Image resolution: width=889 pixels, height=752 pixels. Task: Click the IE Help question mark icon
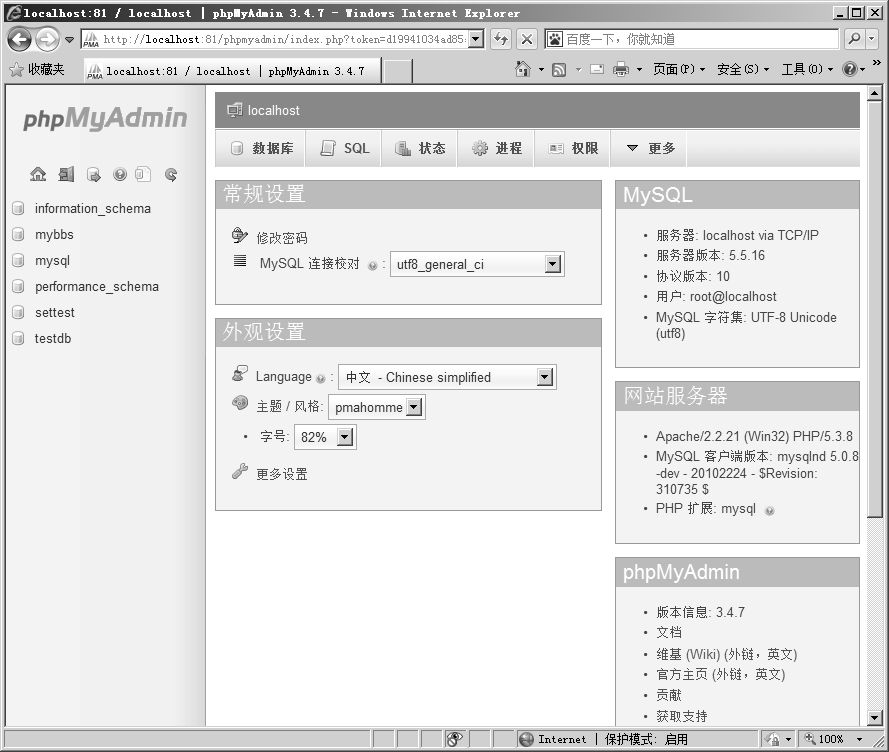point(849,69)
